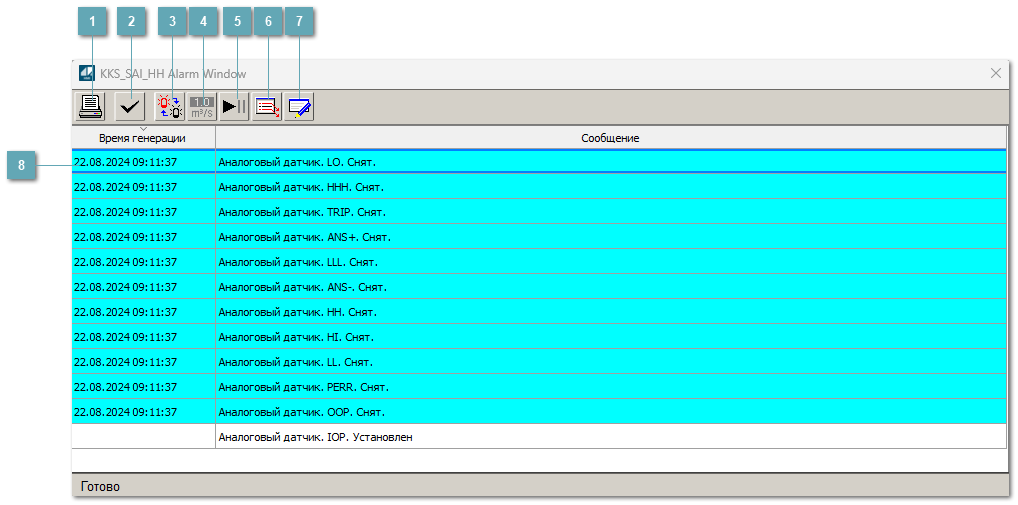Select the ANS+. Снят. alarm entry
This screenshot has height=505, width=1018.
tap(303, 237)
